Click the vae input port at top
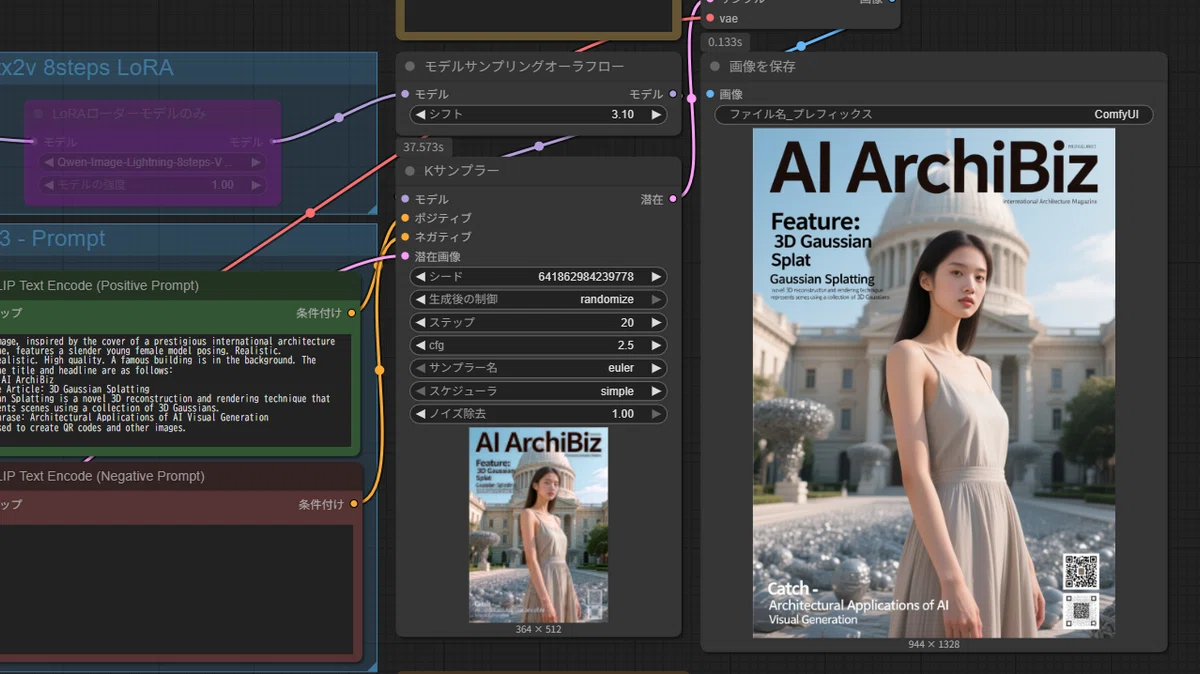 (710, 18)
